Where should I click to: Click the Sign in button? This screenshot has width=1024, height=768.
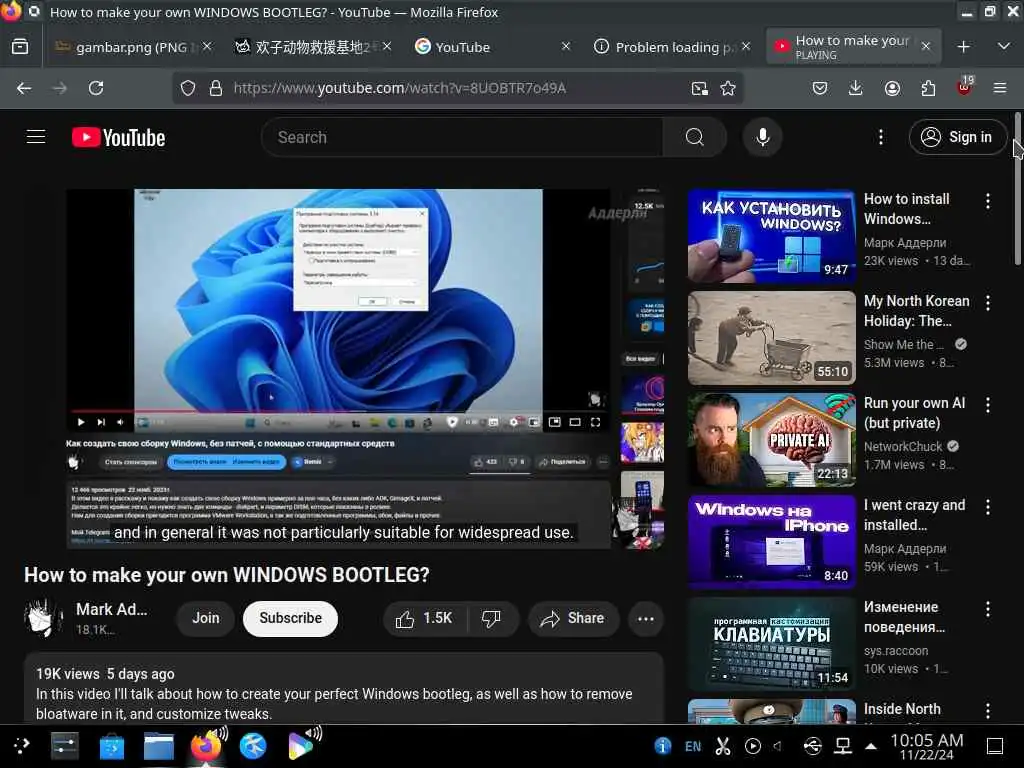(x=957, y=137)
